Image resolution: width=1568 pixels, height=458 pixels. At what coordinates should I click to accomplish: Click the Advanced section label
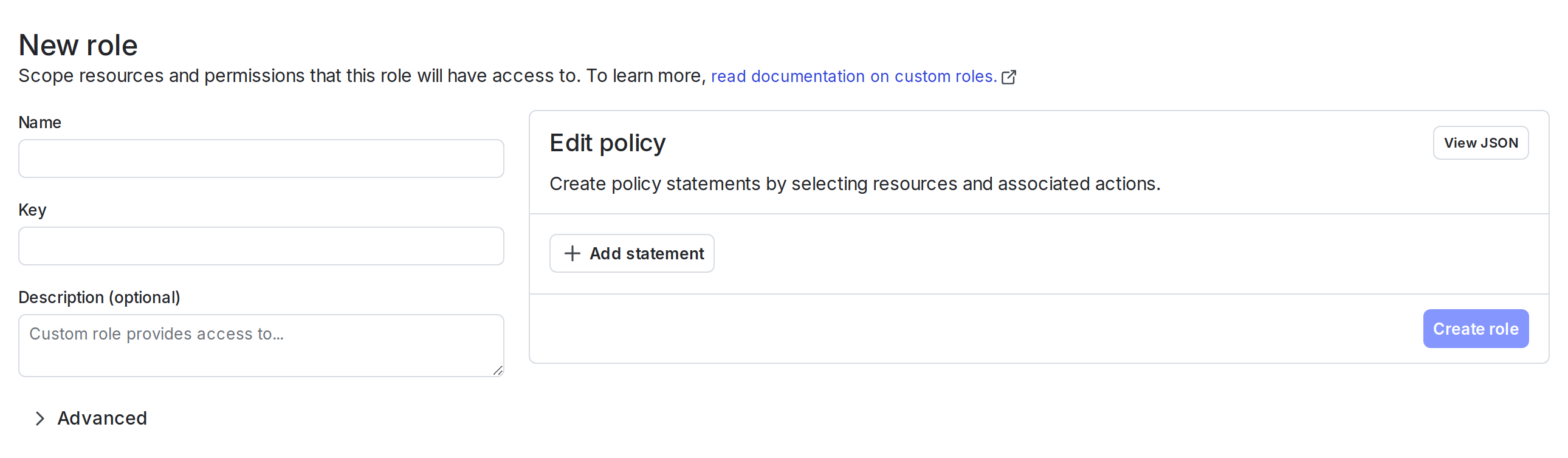tap(102, 419)
